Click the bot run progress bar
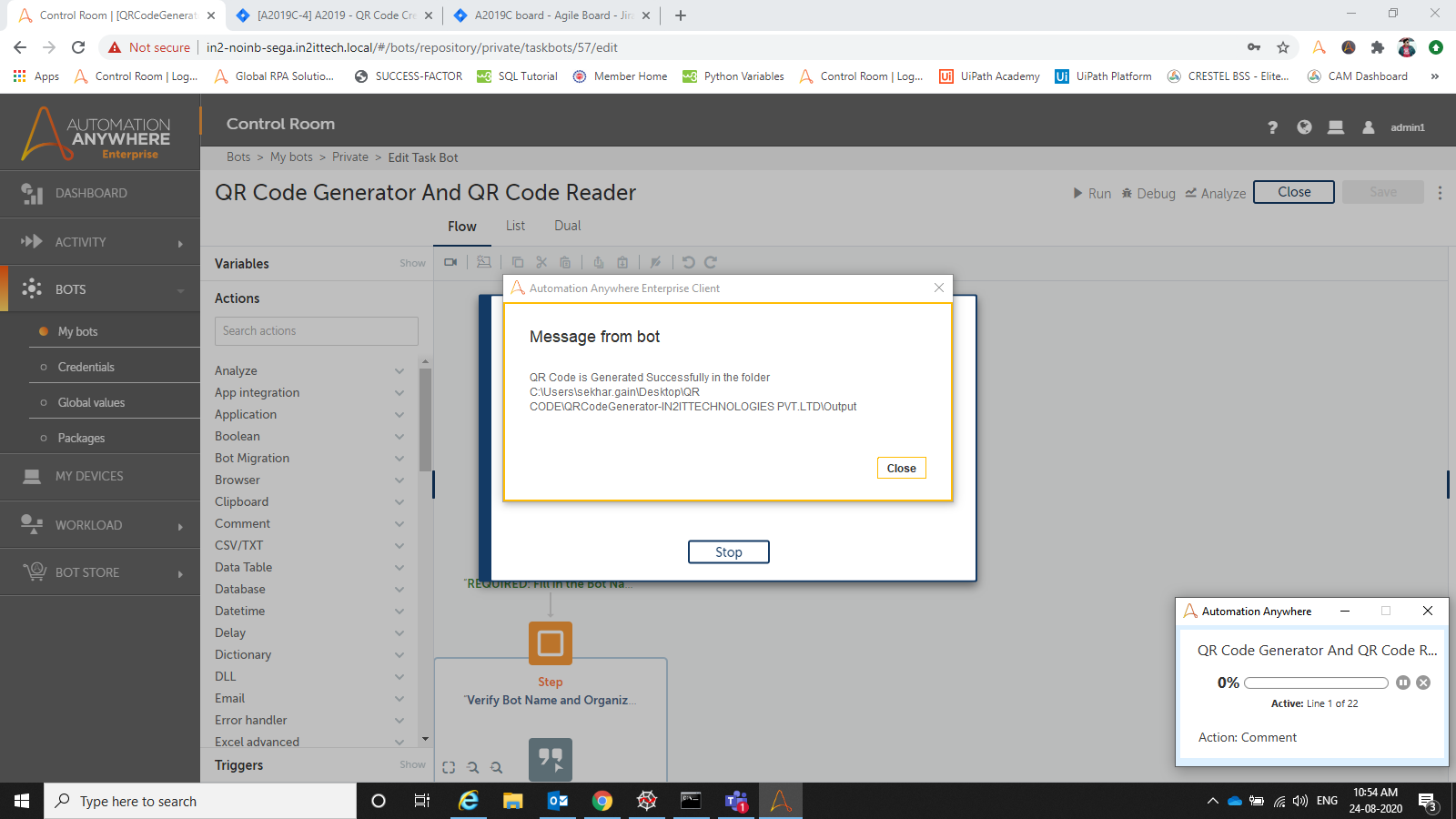 [x=1316, y=682]
